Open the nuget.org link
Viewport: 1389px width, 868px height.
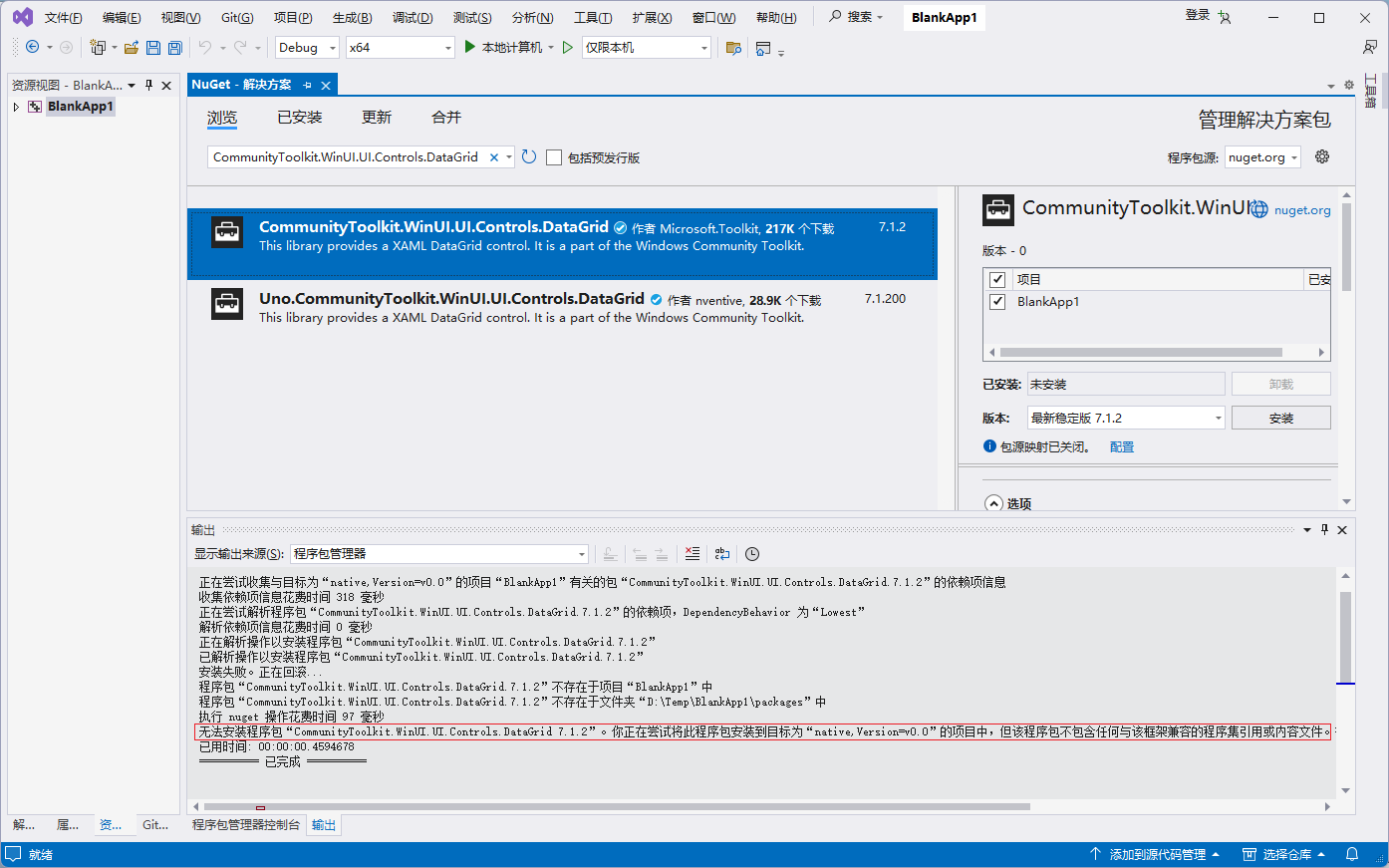pos(1302,210)
